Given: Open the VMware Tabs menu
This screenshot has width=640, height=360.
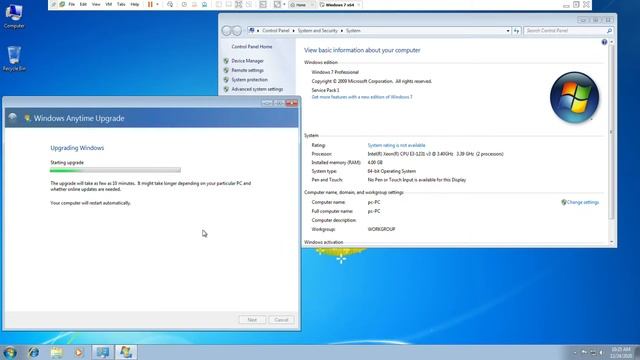Looking at the screenshot, I should click(121, 4).
